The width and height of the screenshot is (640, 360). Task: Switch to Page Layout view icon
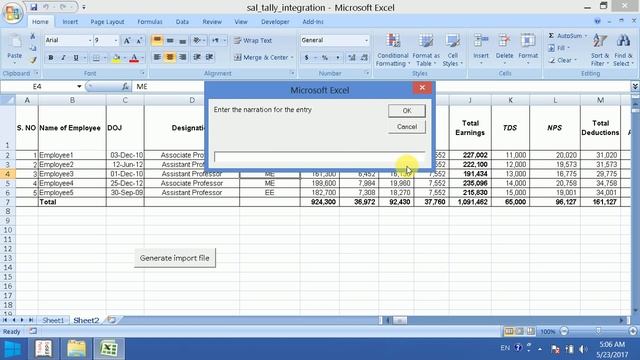click(x=520, y=331)
